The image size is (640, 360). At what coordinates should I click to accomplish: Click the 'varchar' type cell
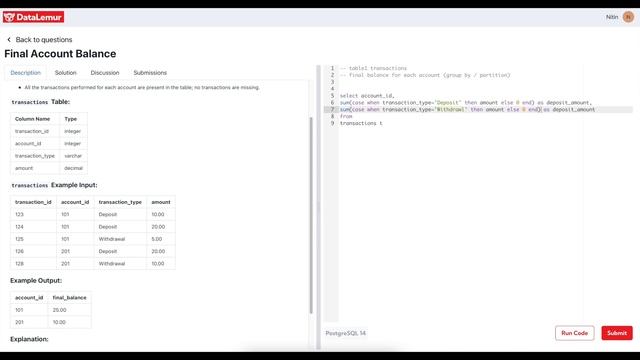tap(73, 156)
